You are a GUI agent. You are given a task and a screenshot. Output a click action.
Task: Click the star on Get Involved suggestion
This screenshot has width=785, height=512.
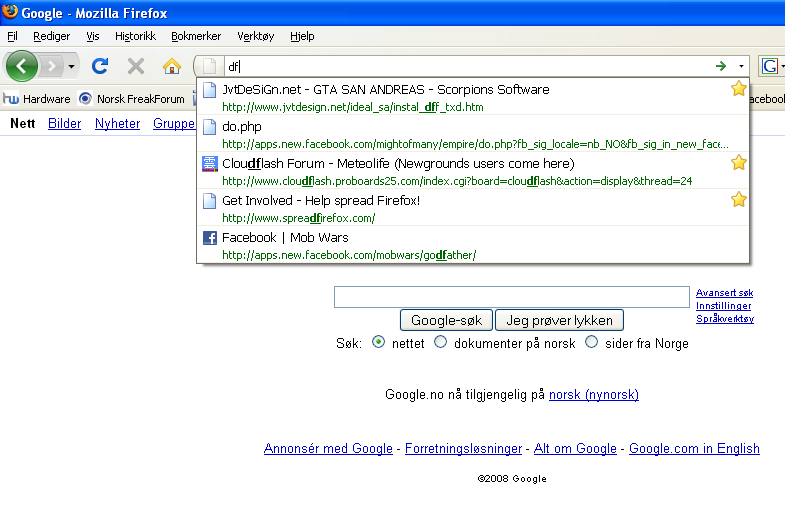[738, 200]
